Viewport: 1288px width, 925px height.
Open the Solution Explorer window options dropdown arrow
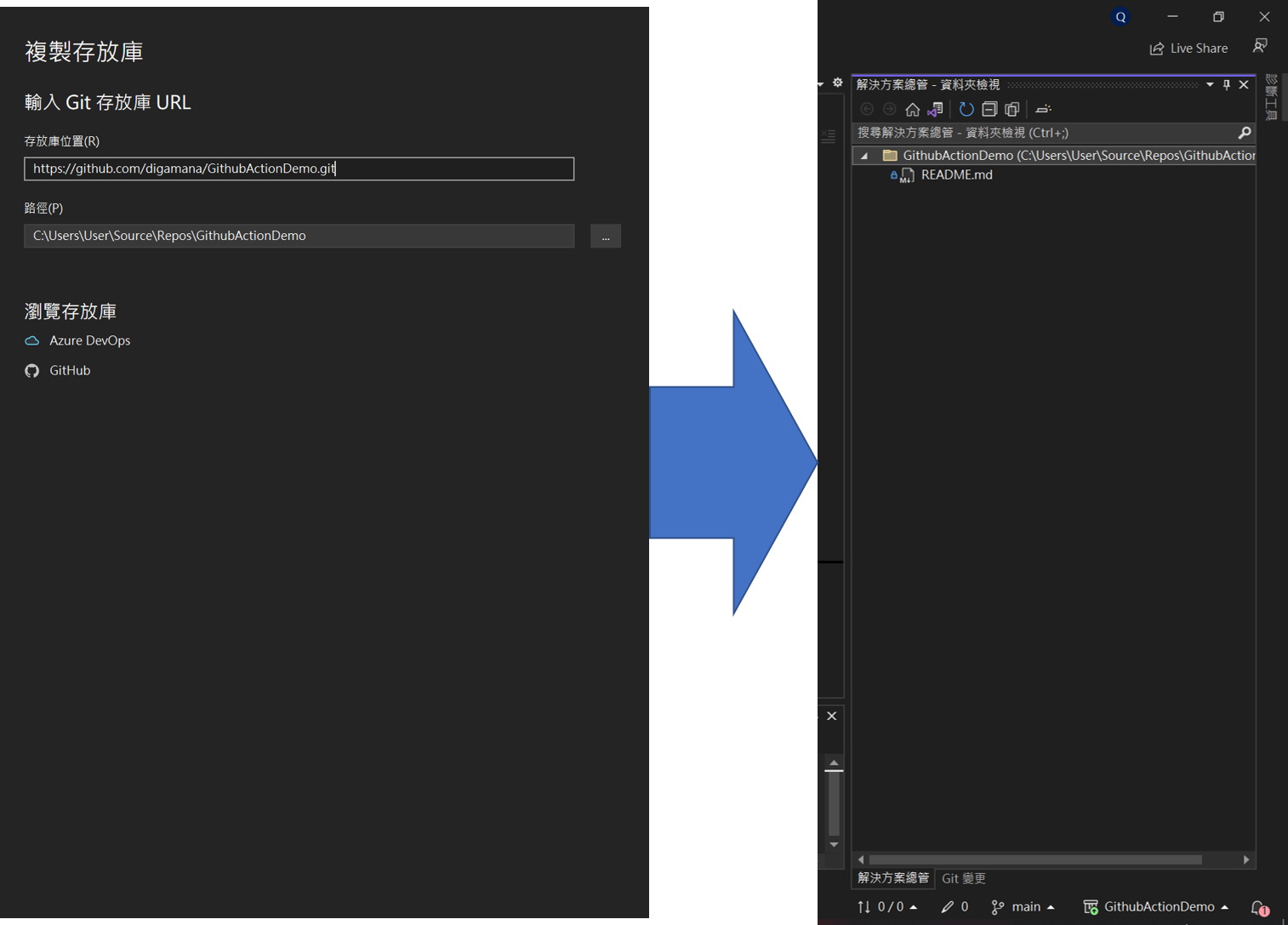[1209, 84]
